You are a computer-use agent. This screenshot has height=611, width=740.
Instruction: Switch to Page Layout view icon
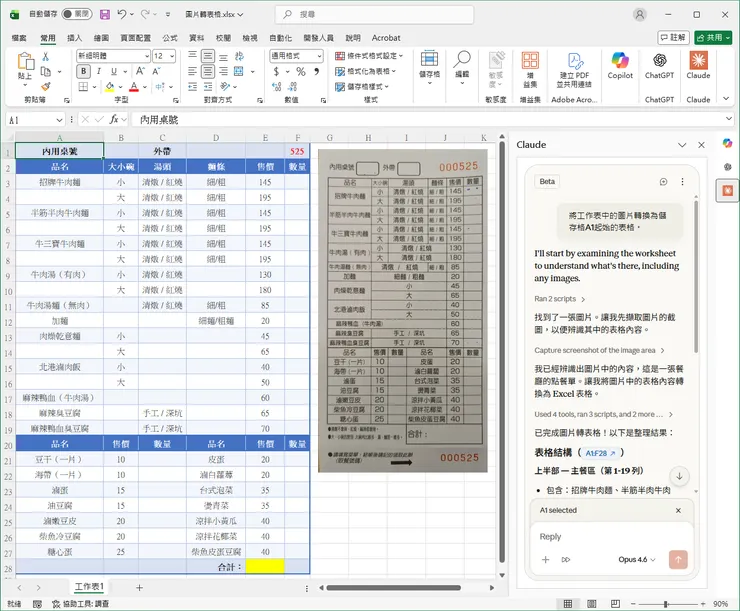tap(592, 604)
